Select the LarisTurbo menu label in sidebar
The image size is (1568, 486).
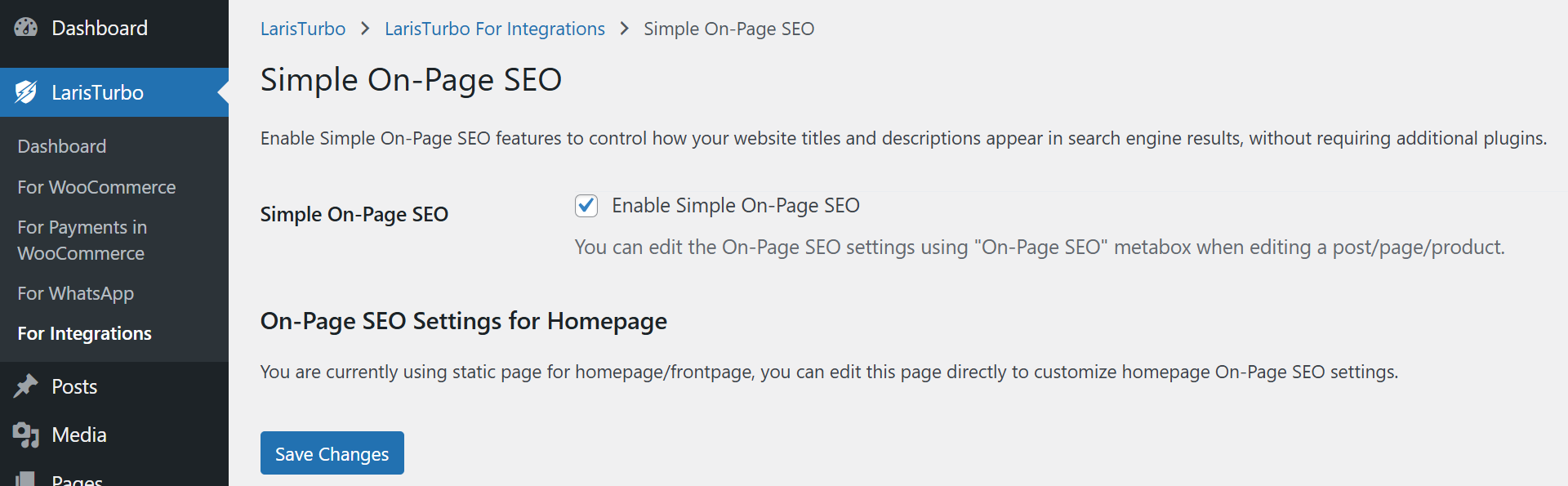[97, 92]
